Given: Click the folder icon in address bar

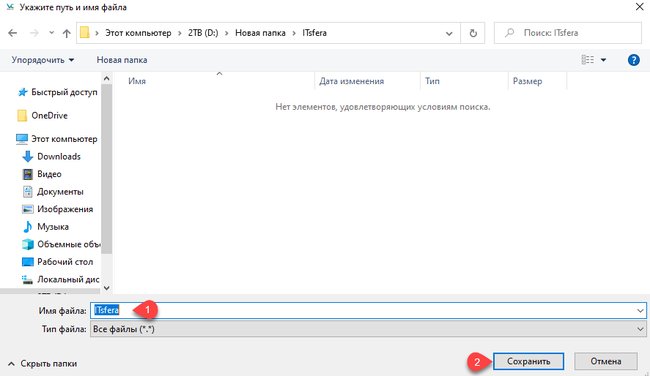Looking at the screenshot, I should click(x=85, y=32).
